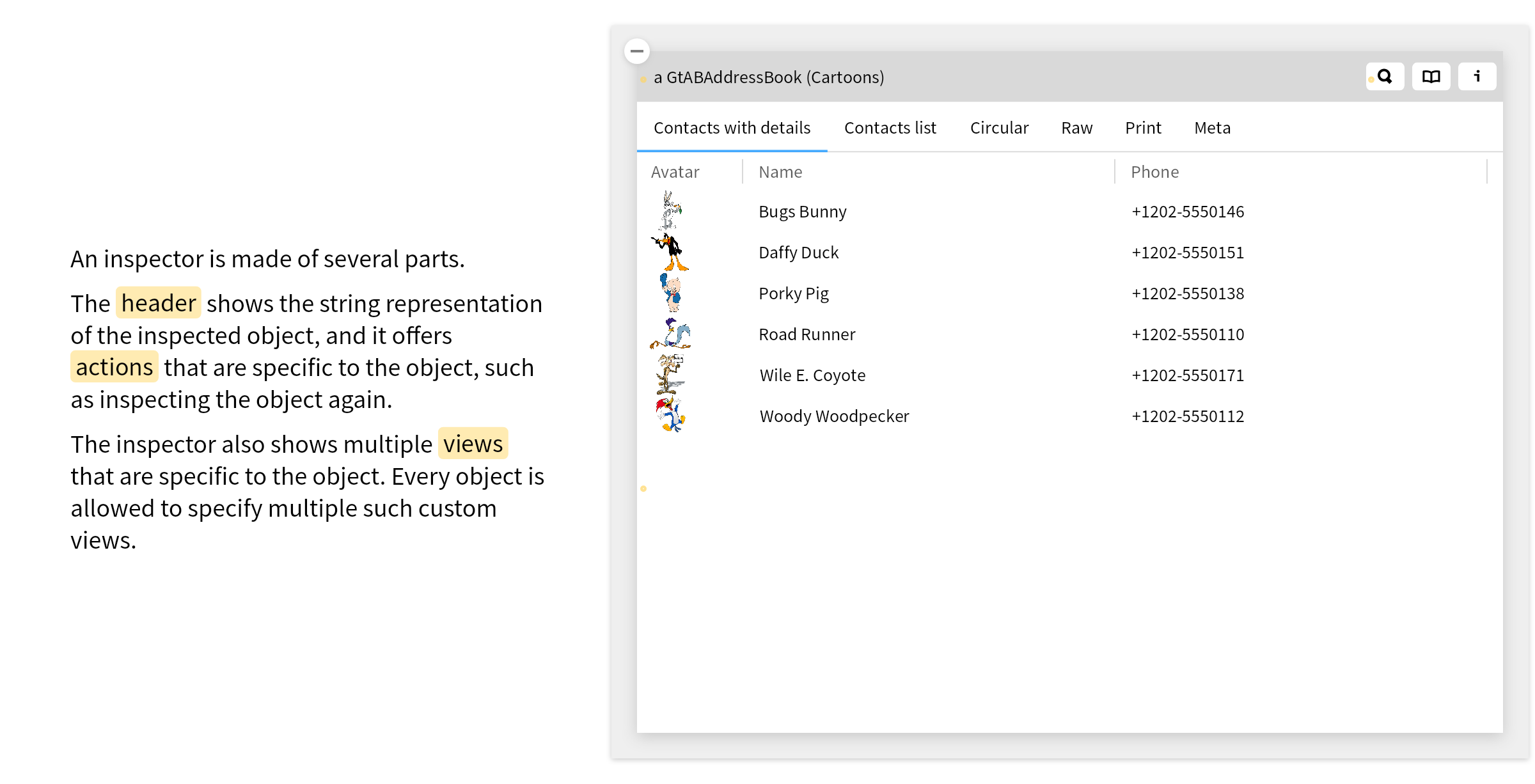Select Bugs Bunny avatar image
This screenshot has width=1535, height=784.
tap(670, 211)
